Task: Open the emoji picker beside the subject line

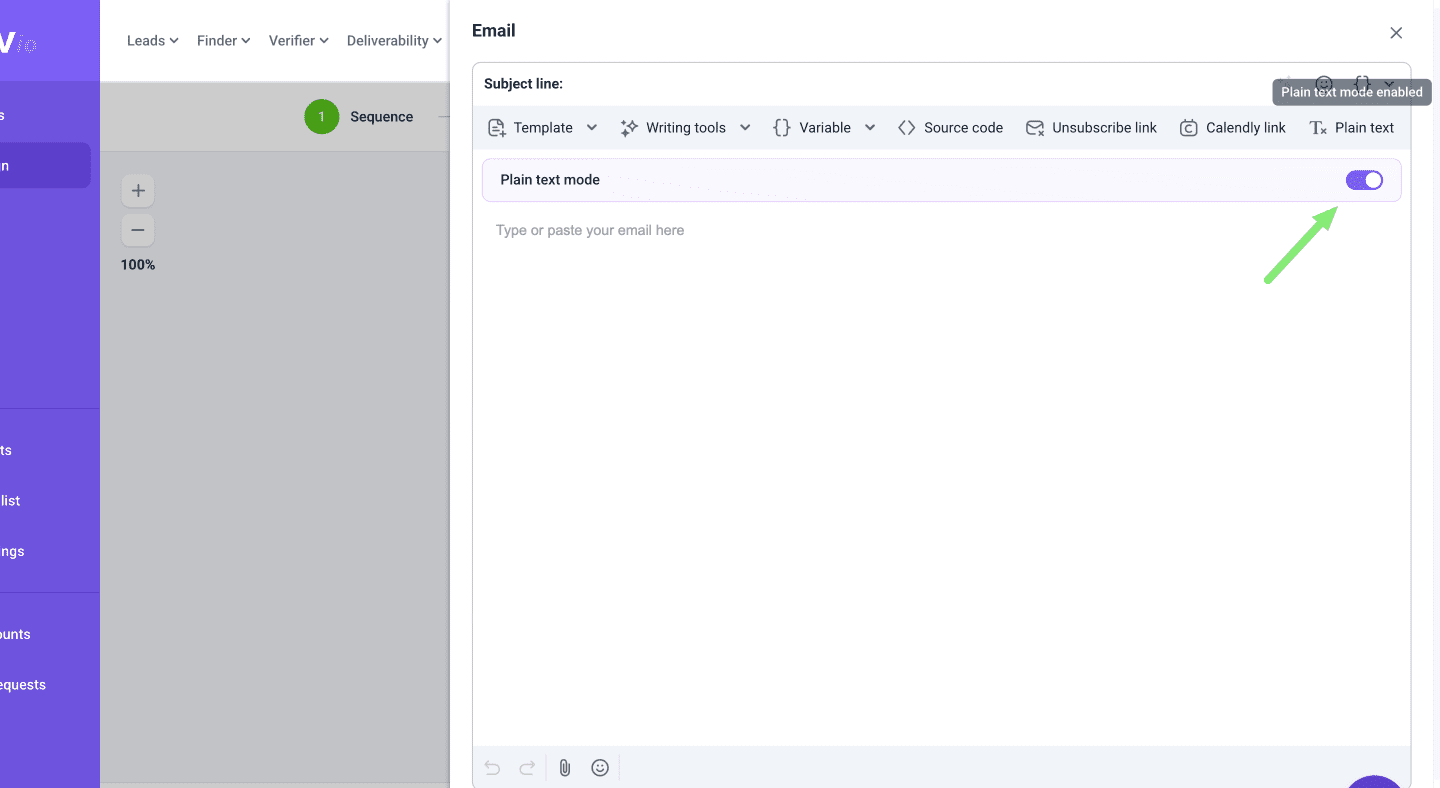Action: pyautogui.click(x=1323, y=84)
